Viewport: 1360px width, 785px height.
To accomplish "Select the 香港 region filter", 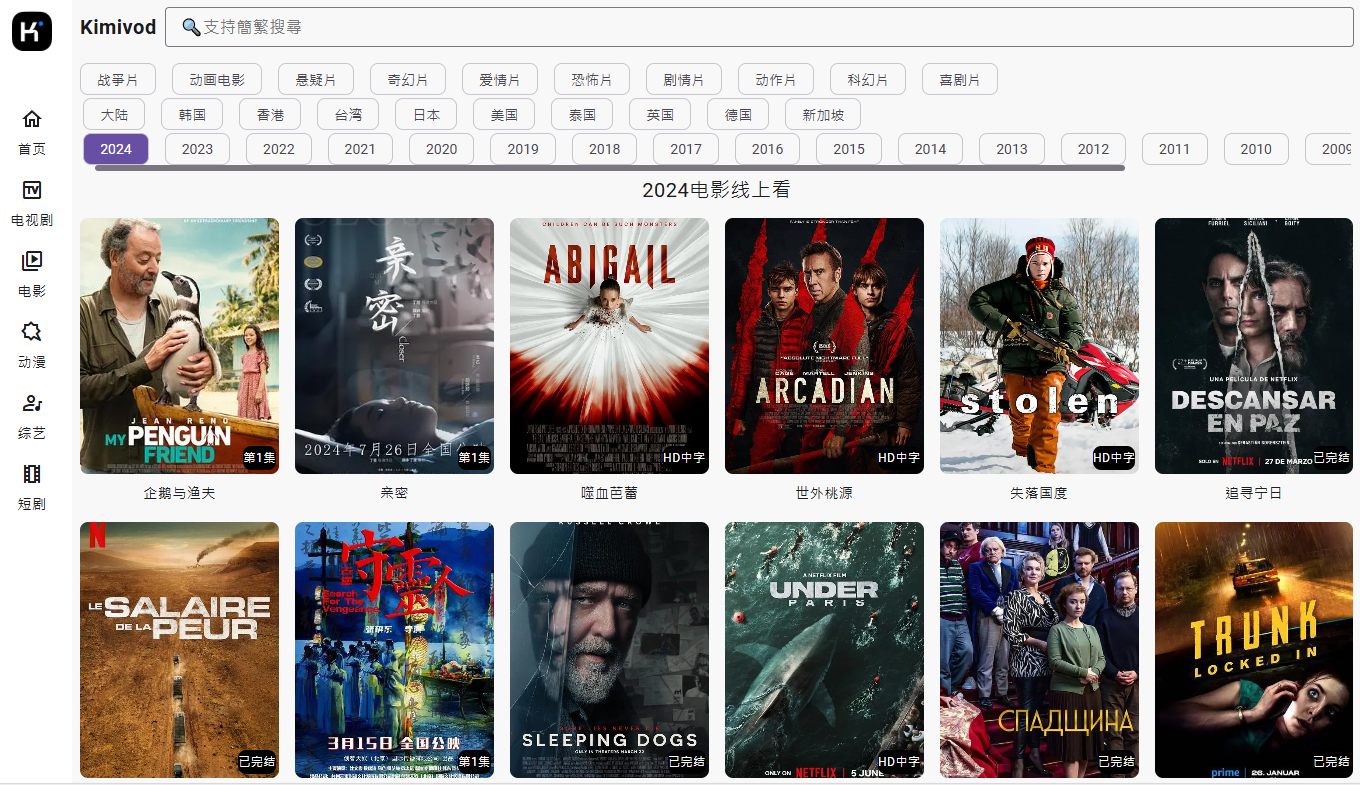I will pyautogui.click(x=270, y=114).
